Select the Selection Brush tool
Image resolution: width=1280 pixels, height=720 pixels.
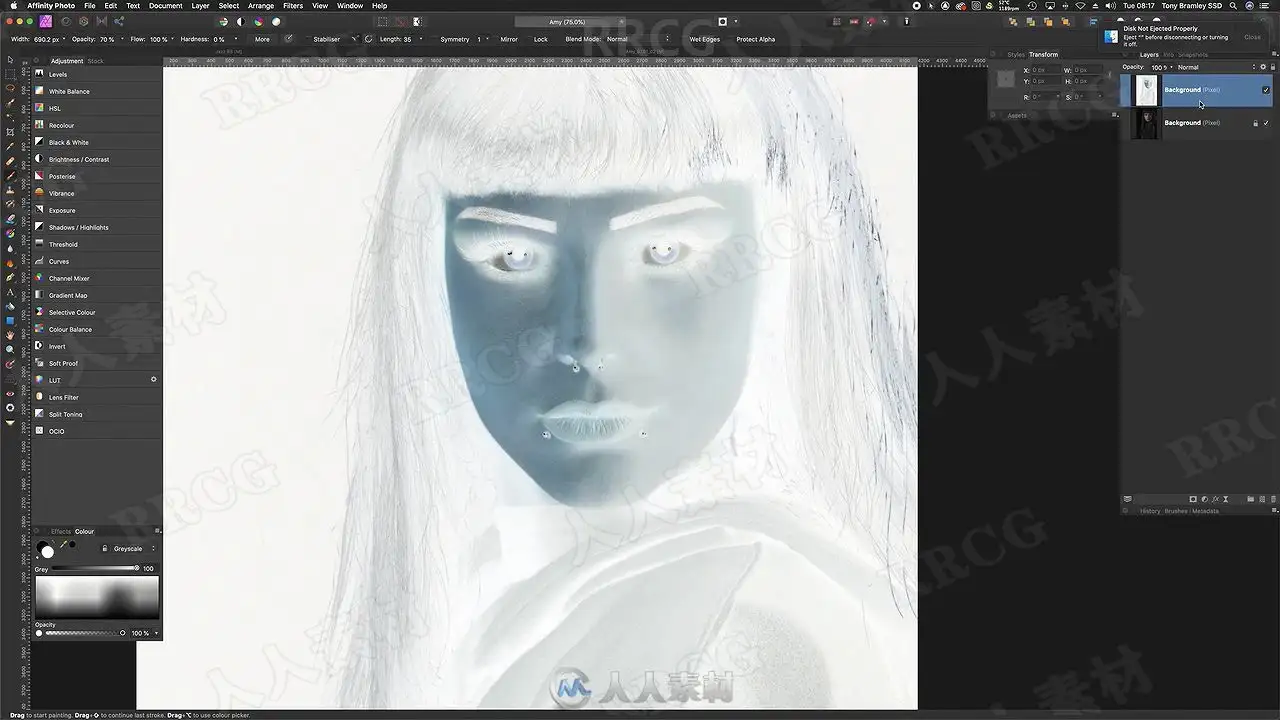(10, 102)
